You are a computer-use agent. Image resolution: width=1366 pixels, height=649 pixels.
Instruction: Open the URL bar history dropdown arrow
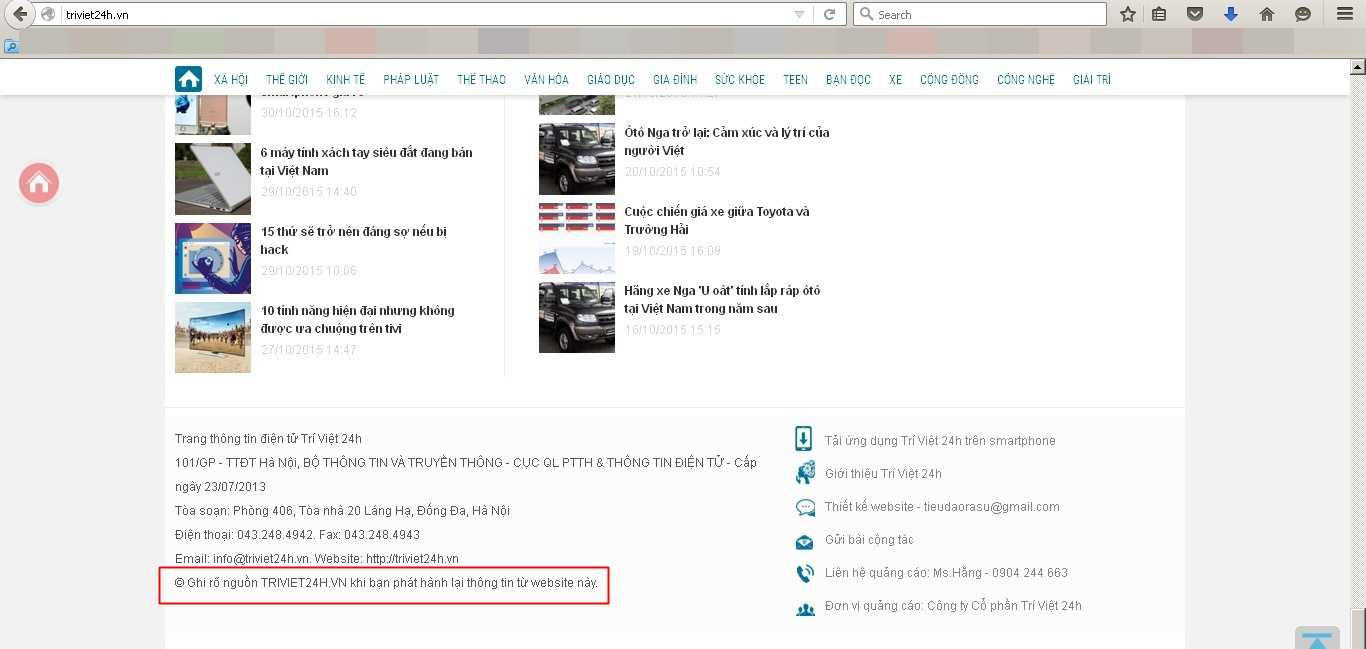click(799, 14)
